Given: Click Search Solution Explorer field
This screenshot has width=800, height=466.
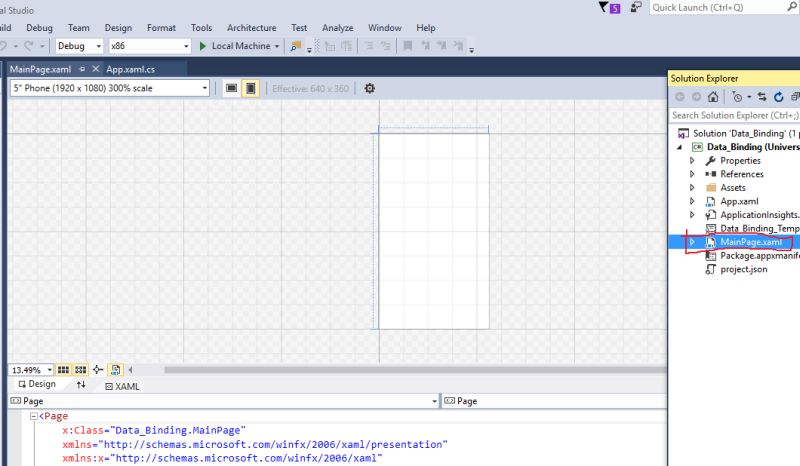Looking at the screenshot, I should click(735, 115).
